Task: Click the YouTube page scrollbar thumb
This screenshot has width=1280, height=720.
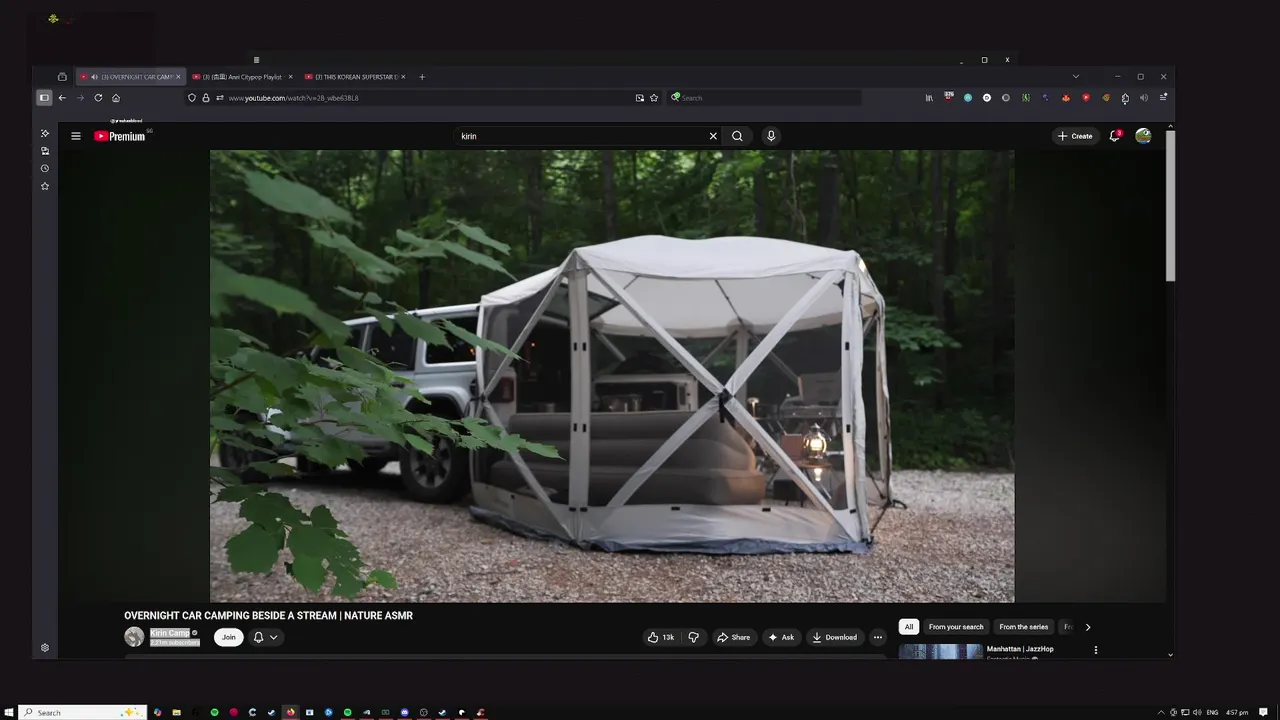Action: tap(1171, 205)
